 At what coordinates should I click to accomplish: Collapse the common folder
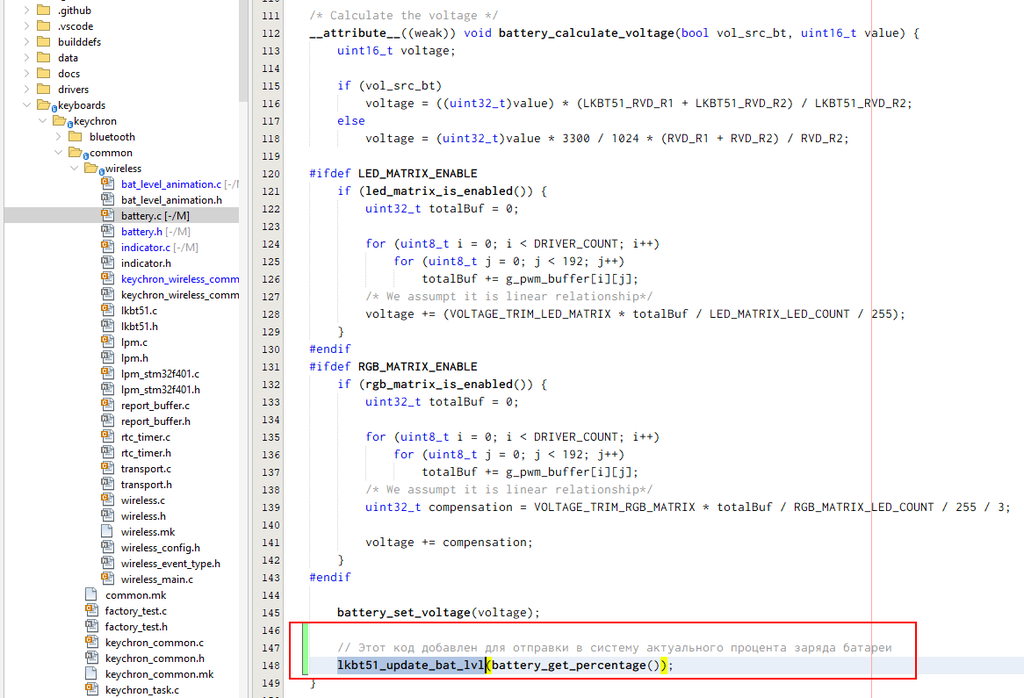pos(58,153)
